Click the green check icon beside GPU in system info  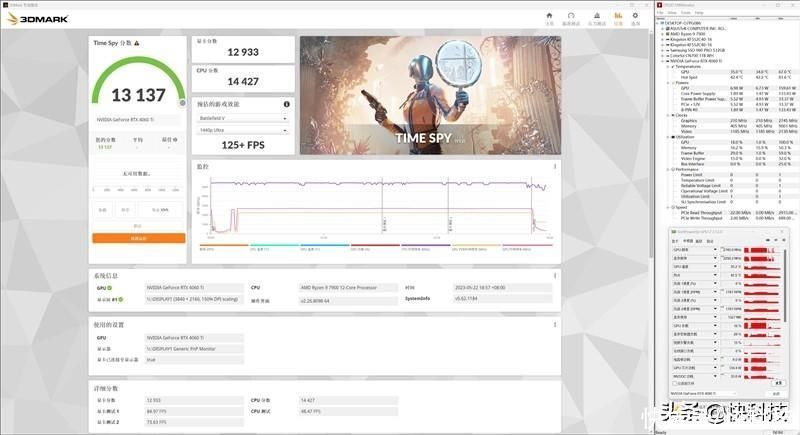click(110, 288)
